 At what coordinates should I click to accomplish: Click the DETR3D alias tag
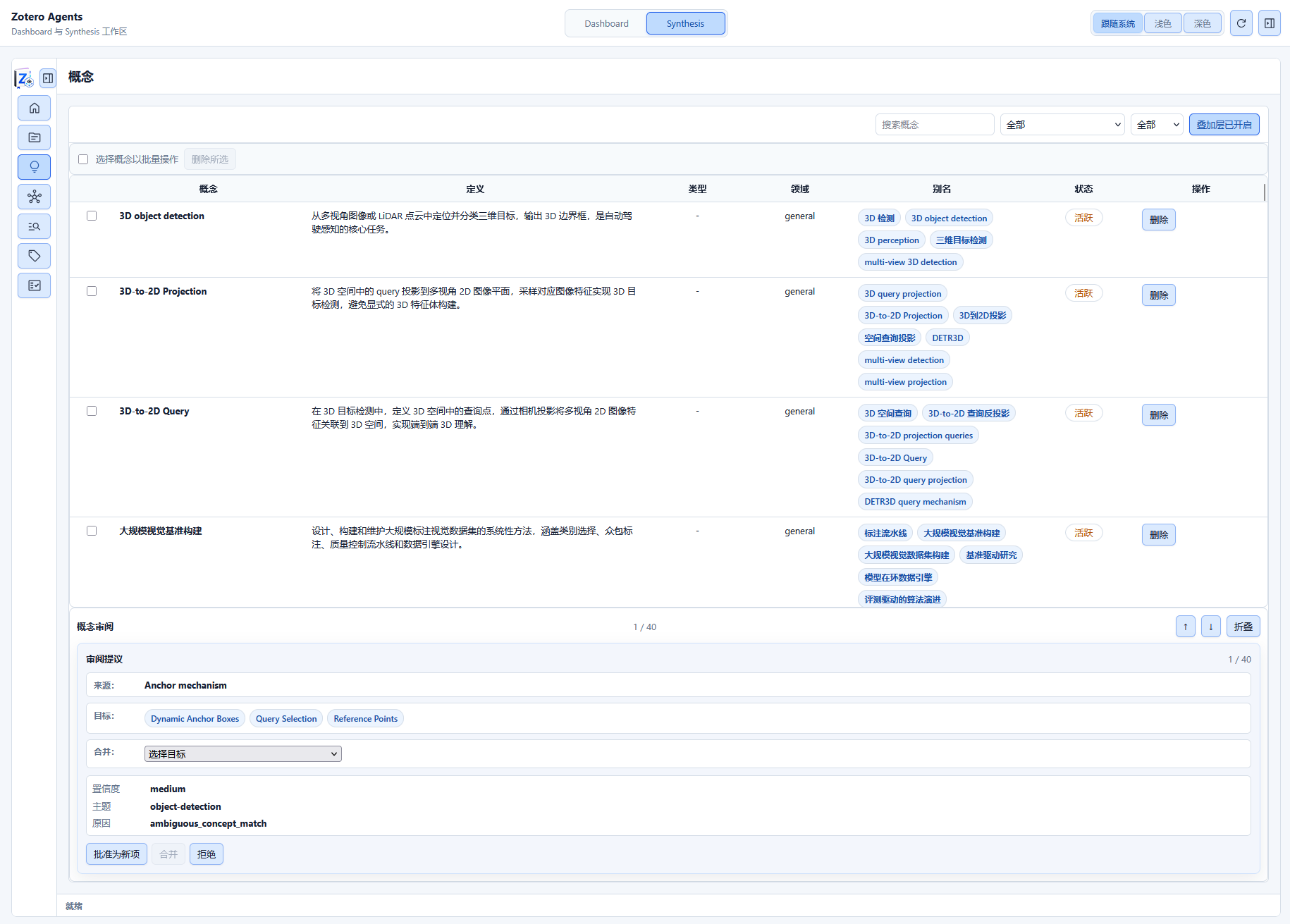pos(947,338)
